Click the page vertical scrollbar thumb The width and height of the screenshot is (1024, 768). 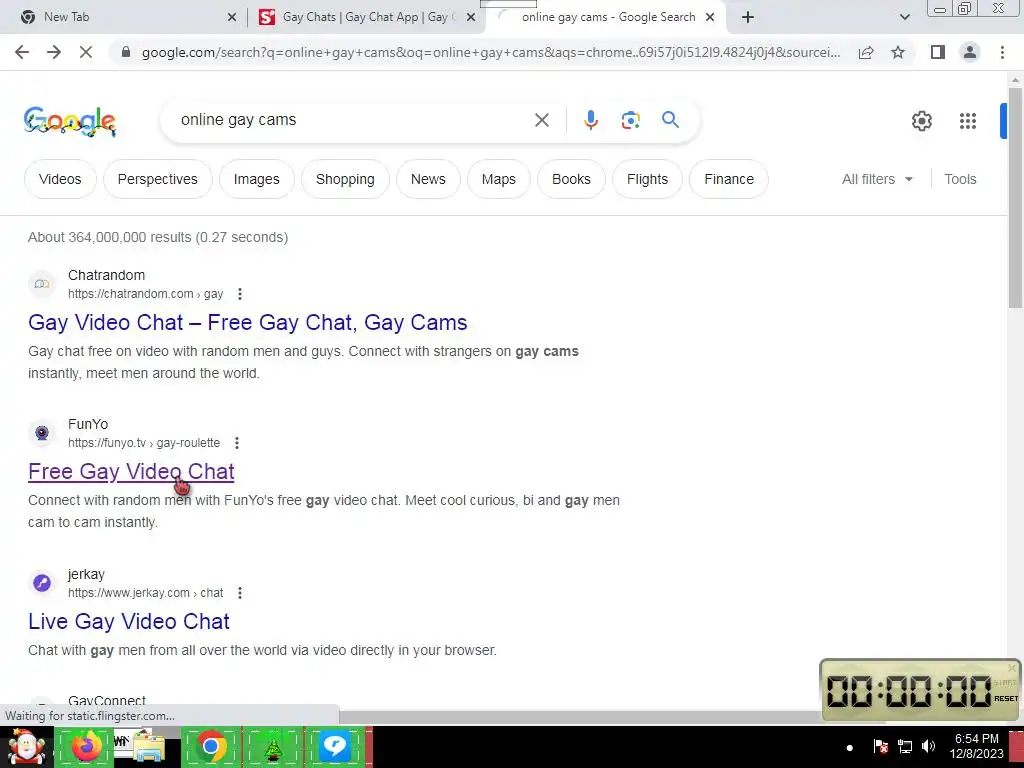pyautogui.click(x=1015, y=197)
